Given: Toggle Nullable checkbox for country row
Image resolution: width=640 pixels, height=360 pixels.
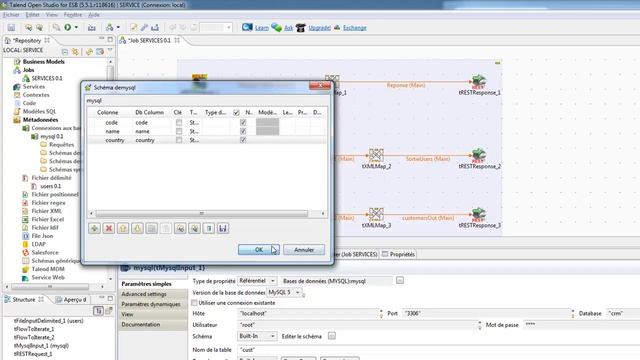Looking at the screenshot, I should pyautogui.click(x=243, y=140).
